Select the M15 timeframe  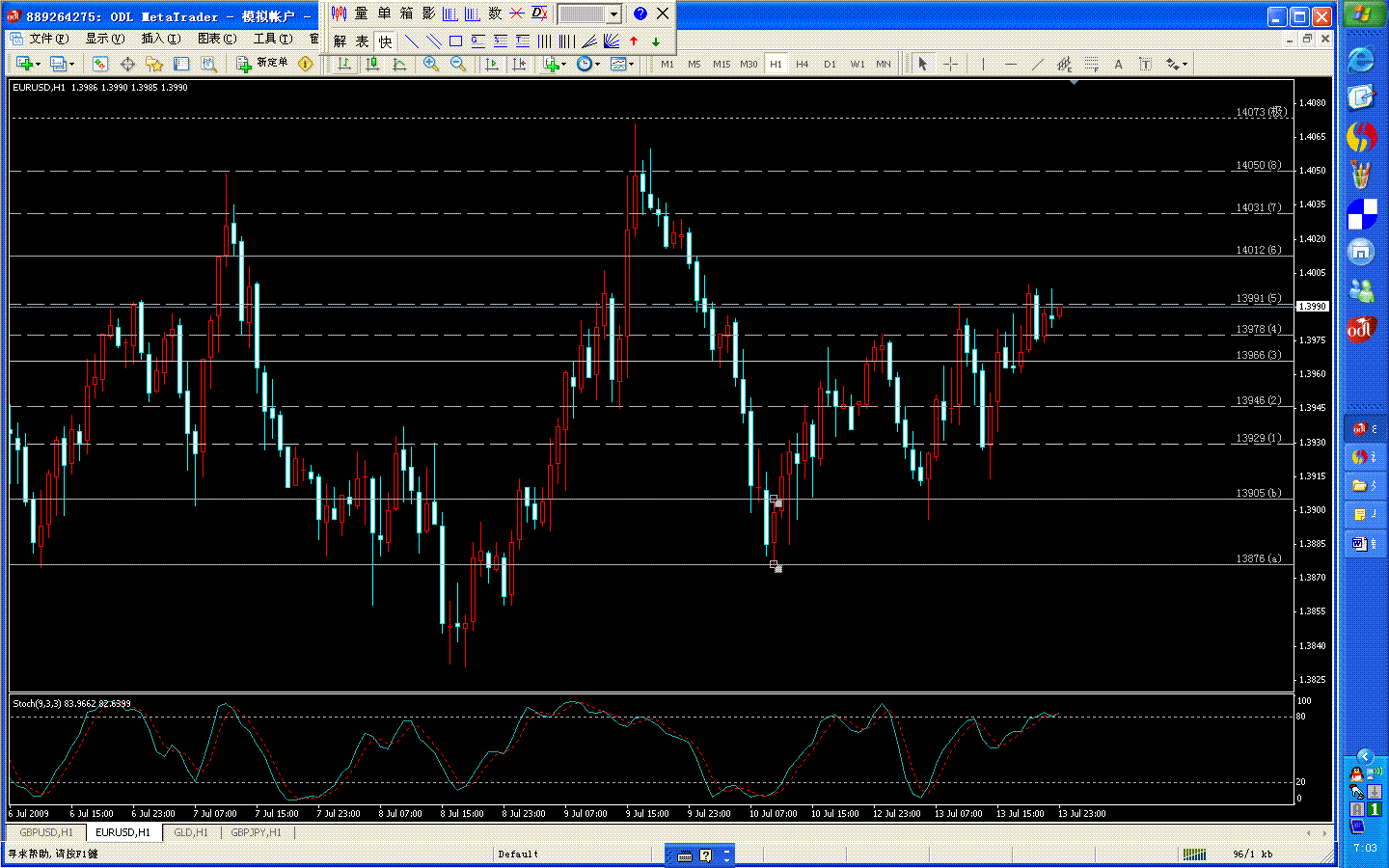[x=722, y=64]
